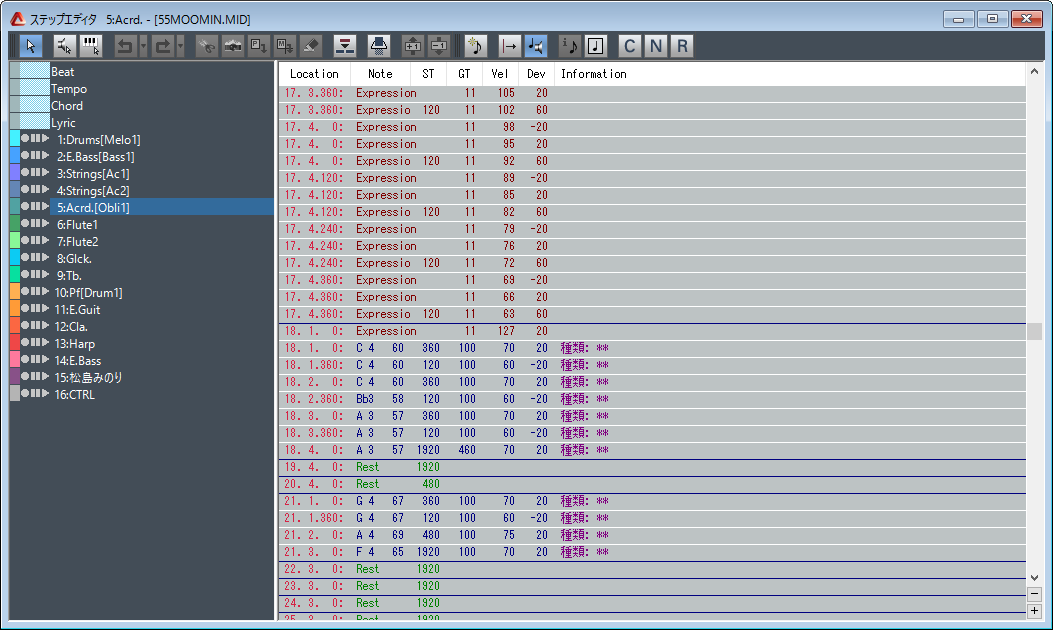Toggle the red arrow insert-position icon
Viewport: 1053px width, 630px height.
click(510, 46)
